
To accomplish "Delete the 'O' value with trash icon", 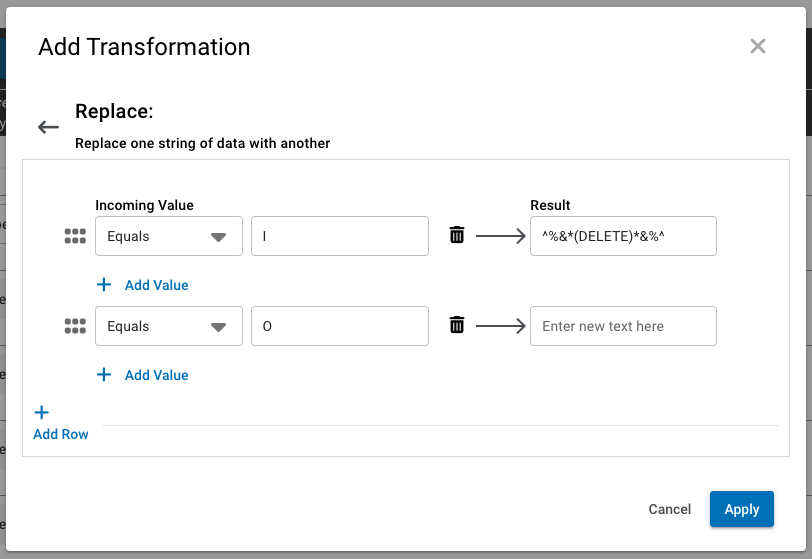I will pos(457,325).
